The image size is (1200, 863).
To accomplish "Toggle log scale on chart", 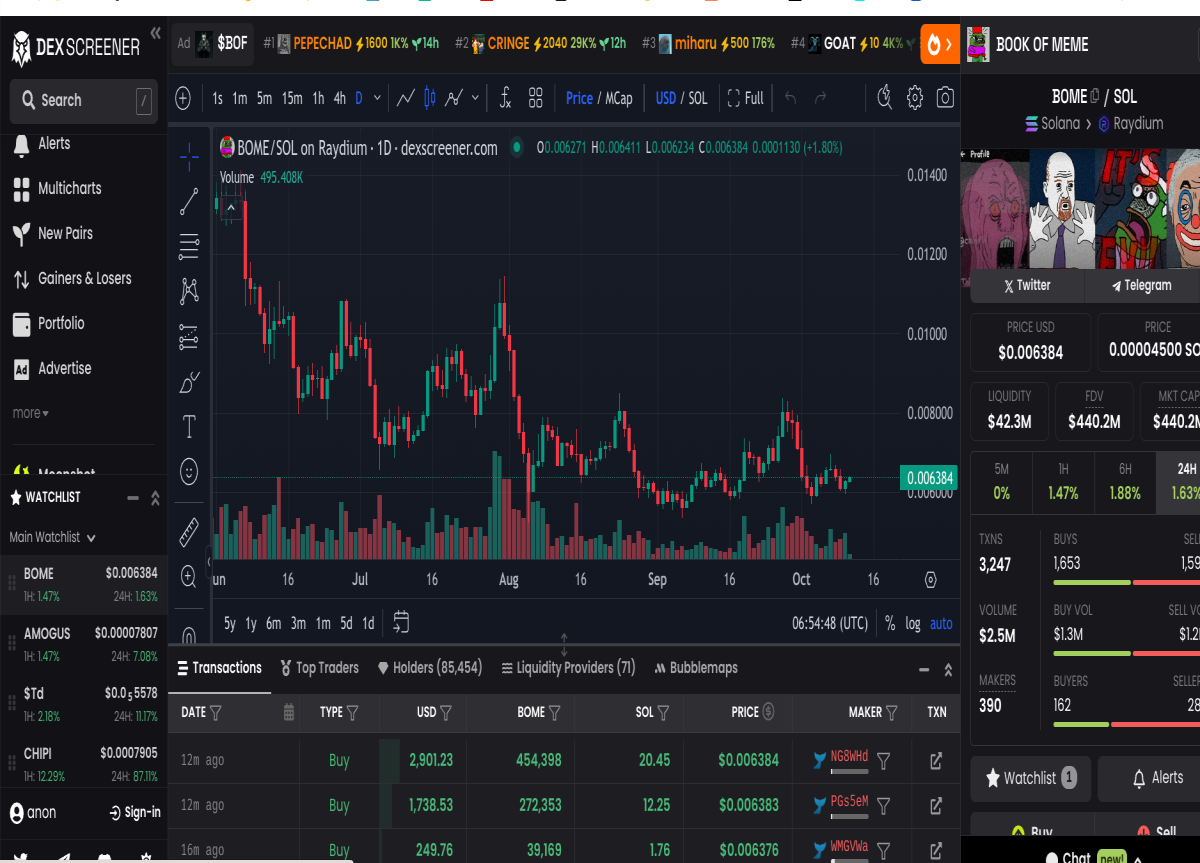I will 913,623.
